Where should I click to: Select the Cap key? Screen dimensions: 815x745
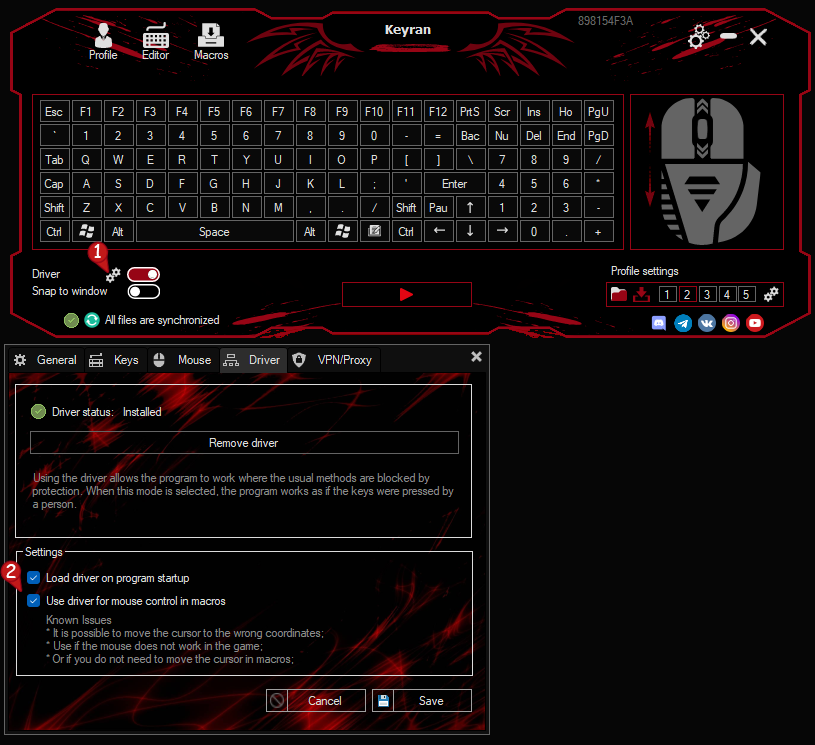tap(54, 184)
